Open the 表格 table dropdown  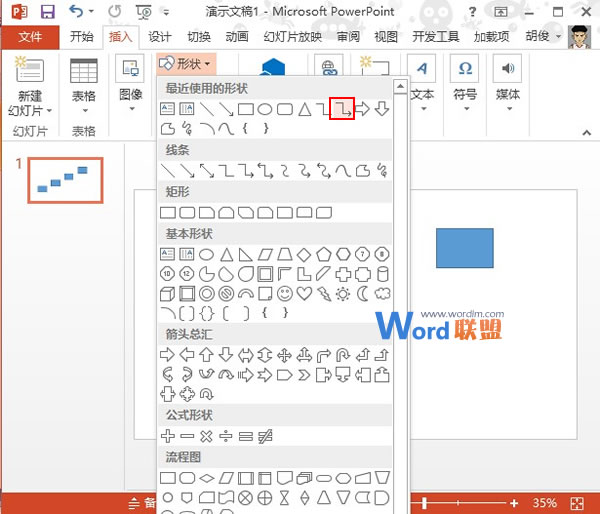[84, 86]
